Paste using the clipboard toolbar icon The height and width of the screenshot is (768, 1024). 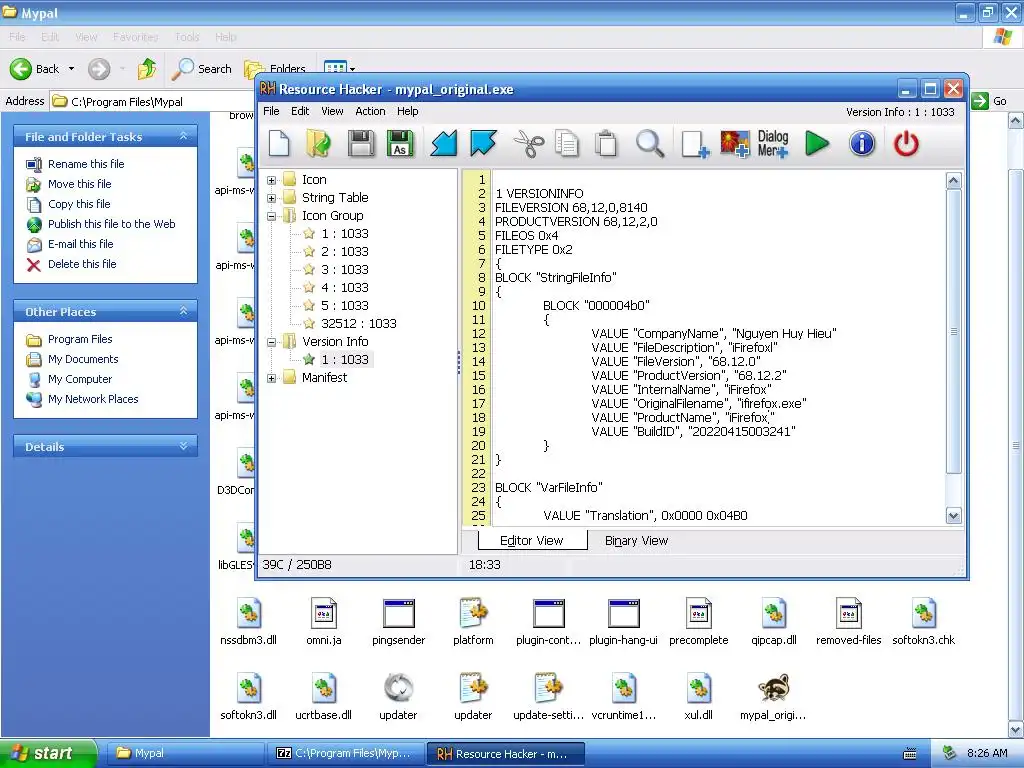tap(606, 144)
